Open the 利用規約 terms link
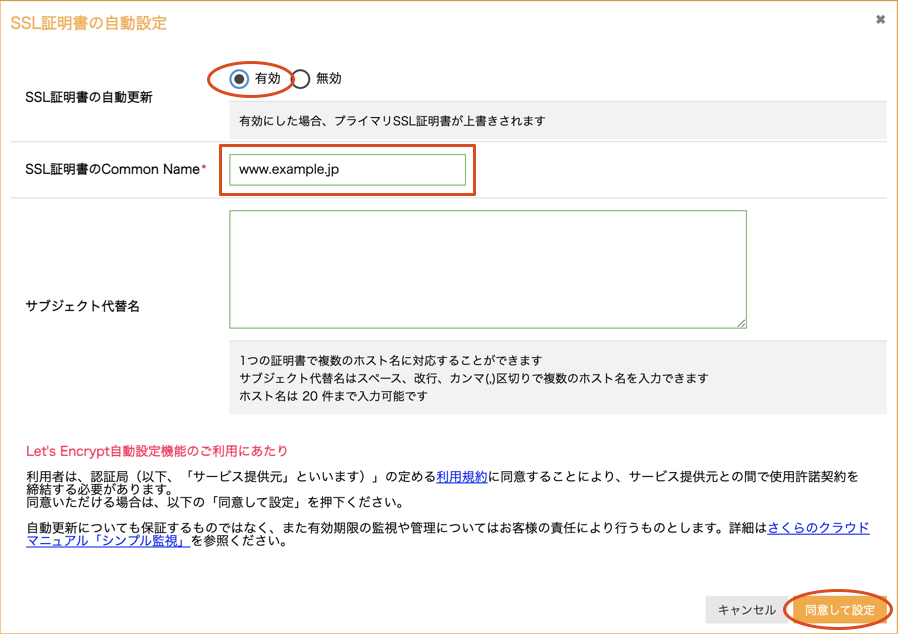Image resolution: width=898 pixels, height=634 pixels. point(461,478)
